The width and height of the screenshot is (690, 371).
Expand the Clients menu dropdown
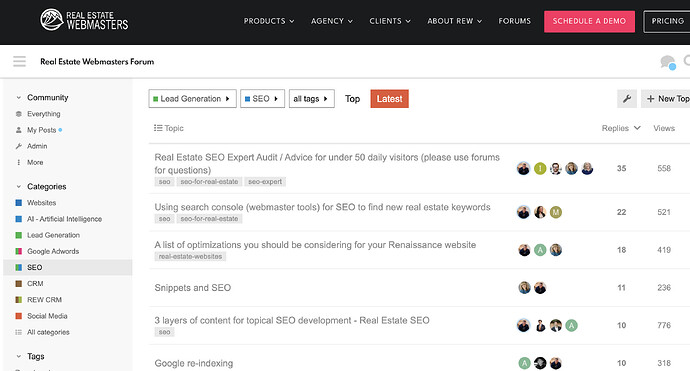coord(390,21)
